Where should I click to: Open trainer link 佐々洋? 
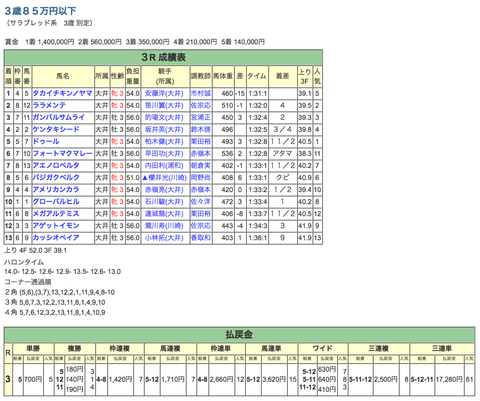[x=201, y=202]
